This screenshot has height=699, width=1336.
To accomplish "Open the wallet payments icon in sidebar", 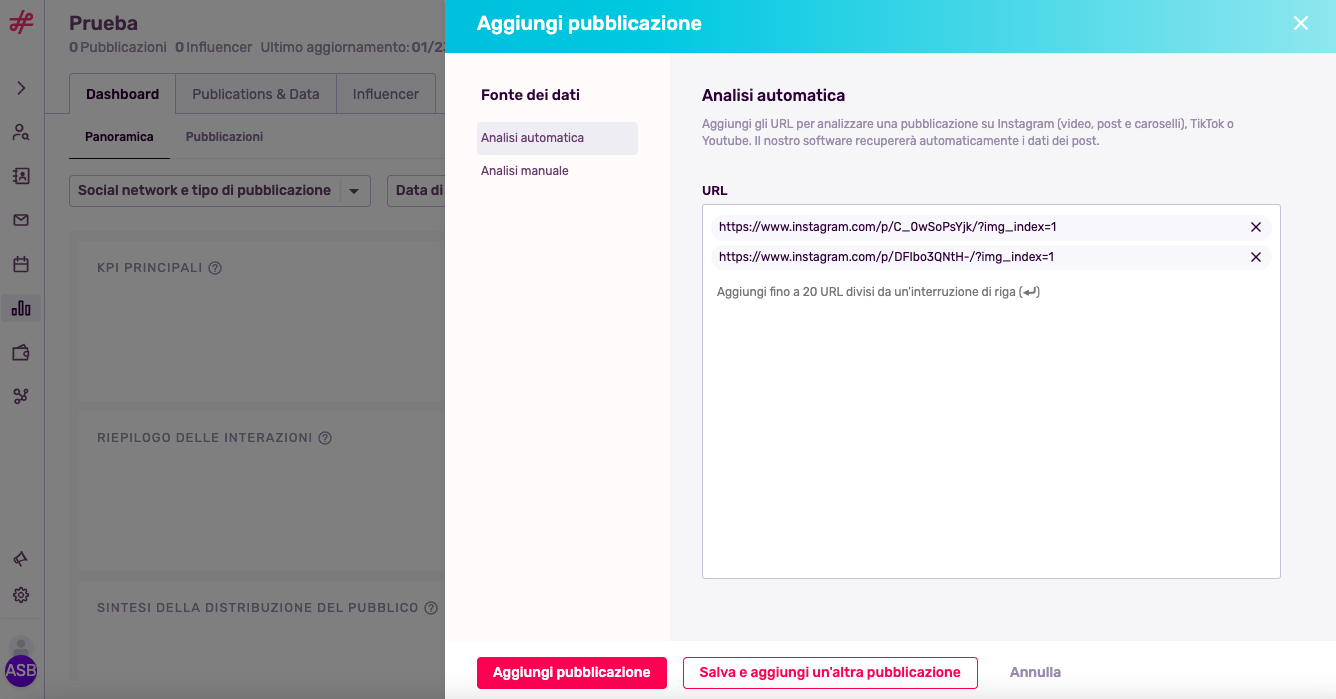I will [x=21, y=352].
